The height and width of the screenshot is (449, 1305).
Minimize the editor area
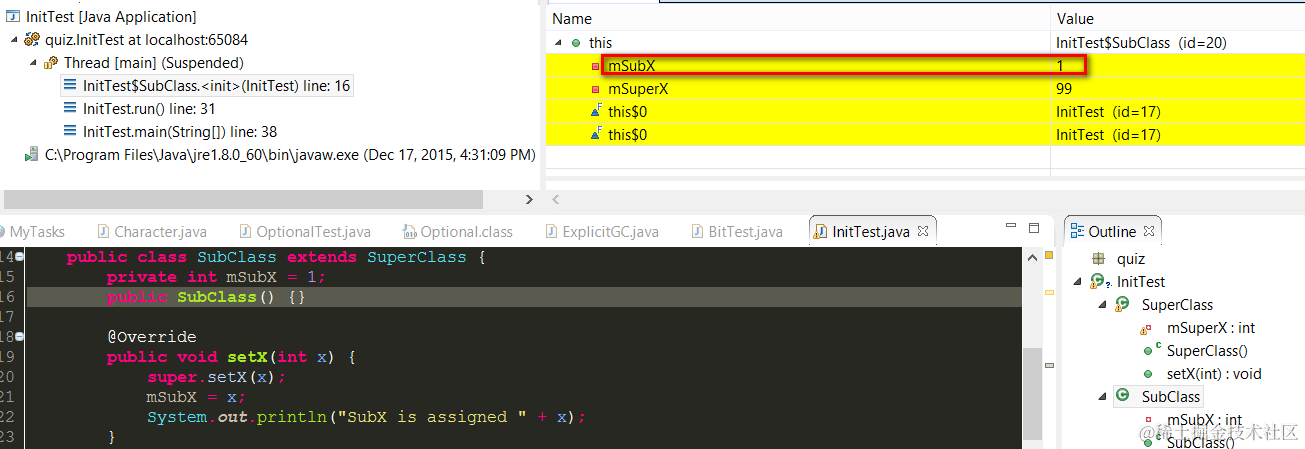(x=1010, y=228)
